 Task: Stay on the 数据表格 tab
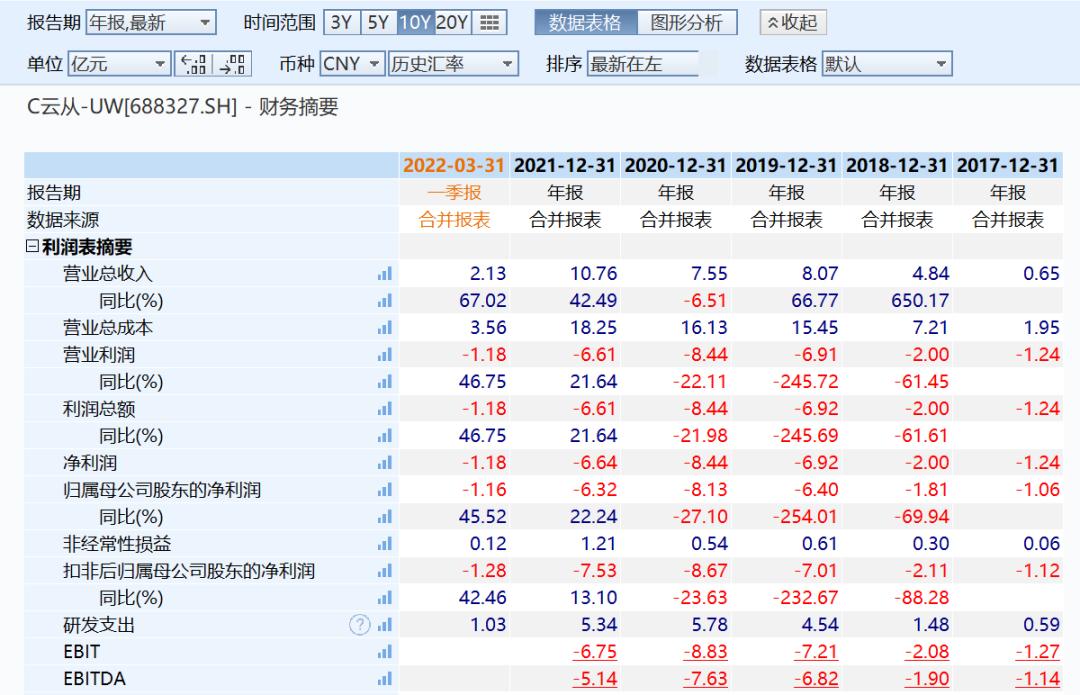585,22
